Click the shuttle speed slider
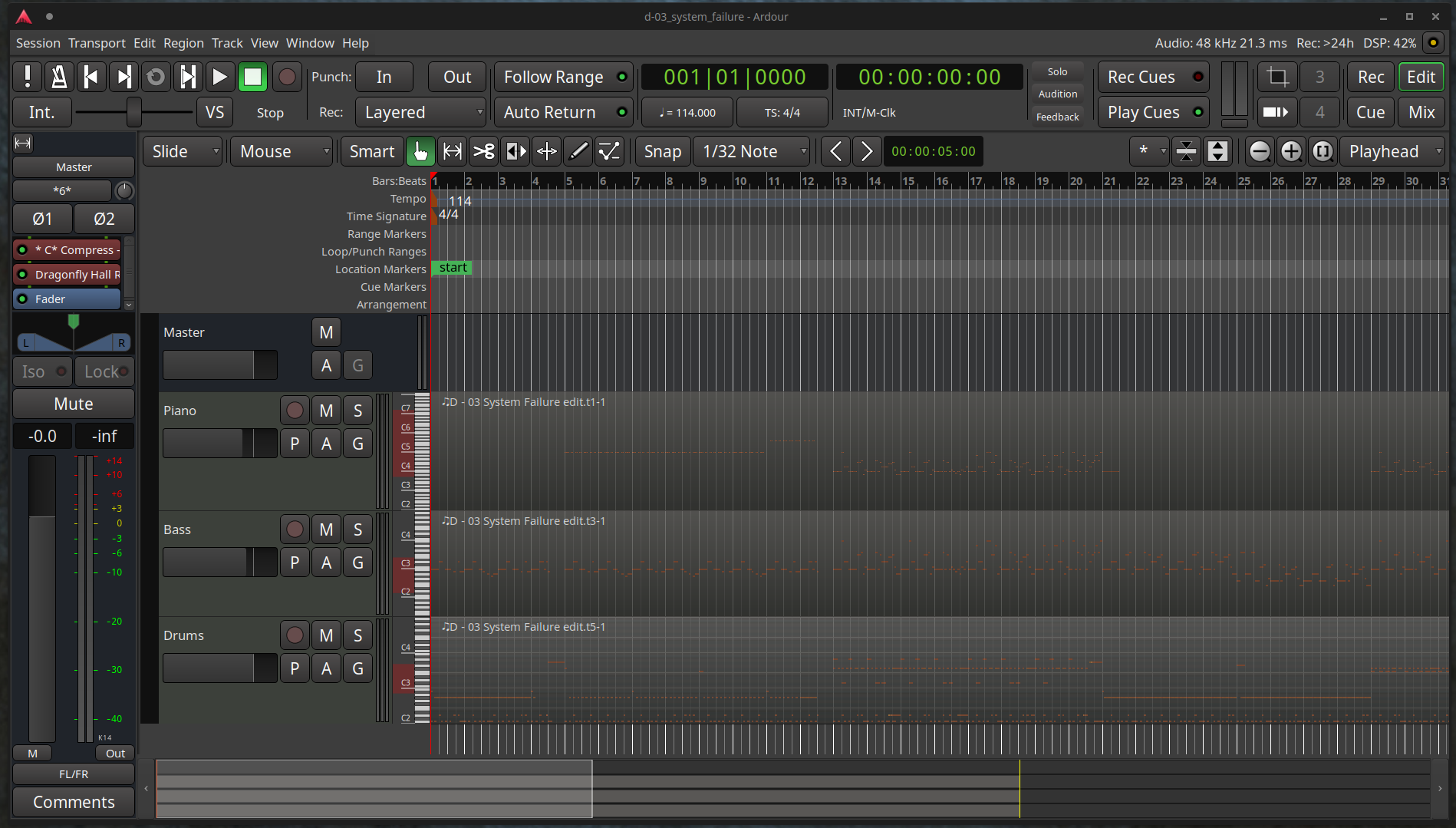 point(133,112)
